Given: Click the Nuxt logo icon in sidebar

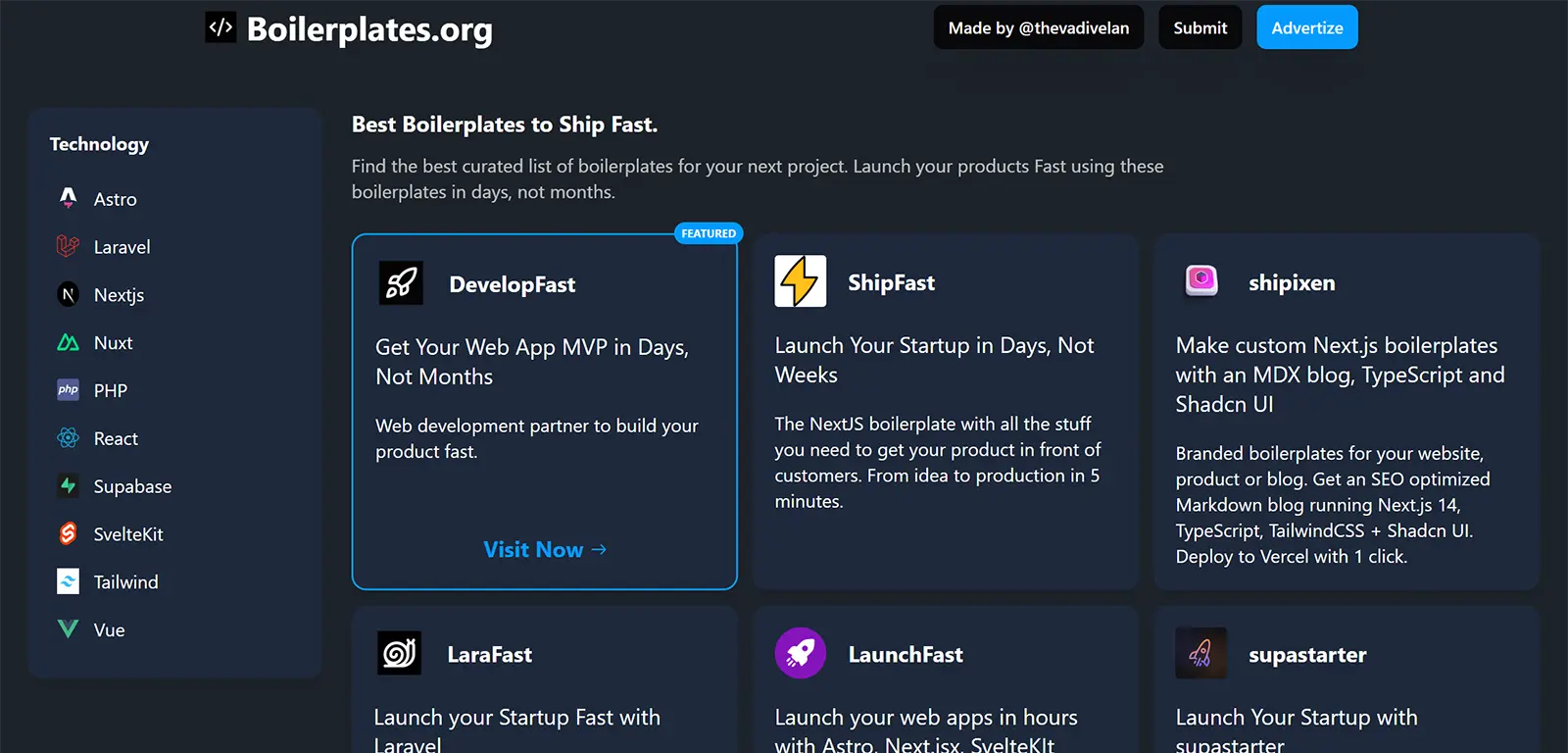Looking at the screenshot, I should coord(68,342).
